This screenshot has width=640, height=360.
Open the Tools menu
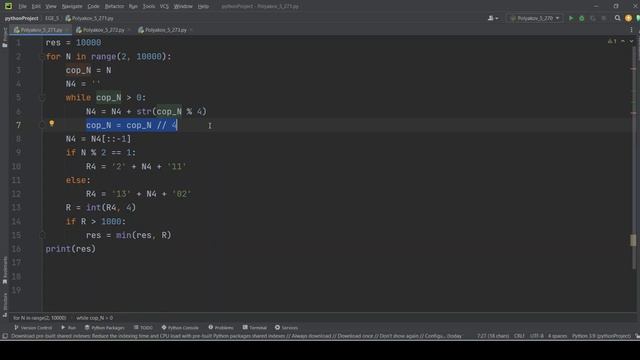(149, 7)
